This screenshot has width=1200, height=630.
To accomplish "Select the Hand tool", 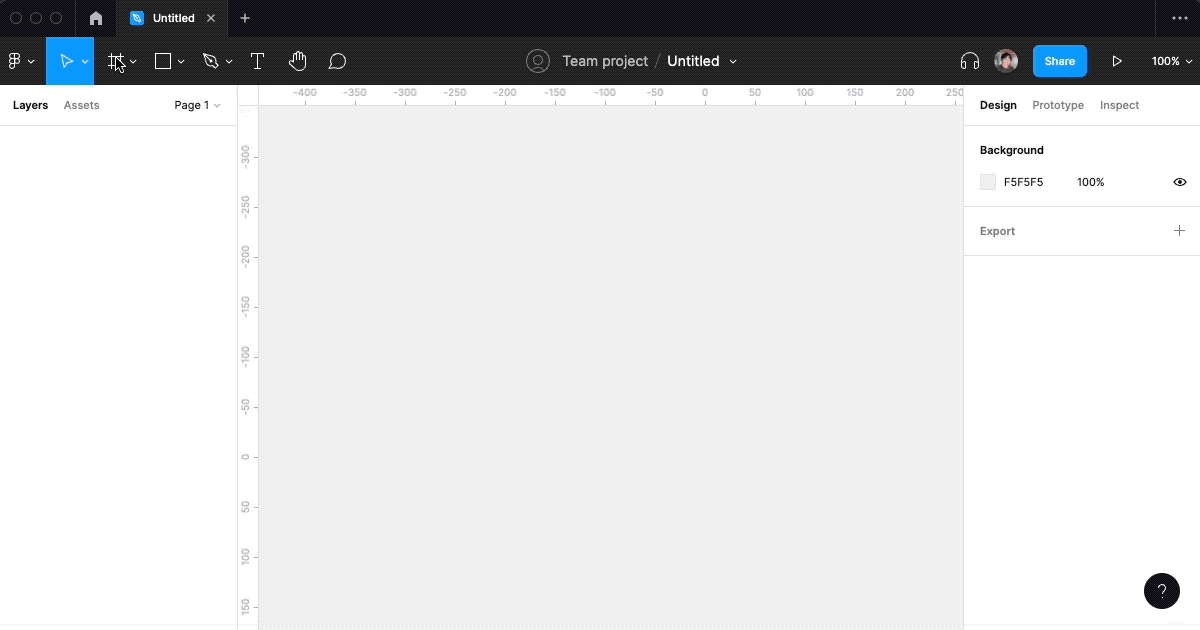I will 297,61.
